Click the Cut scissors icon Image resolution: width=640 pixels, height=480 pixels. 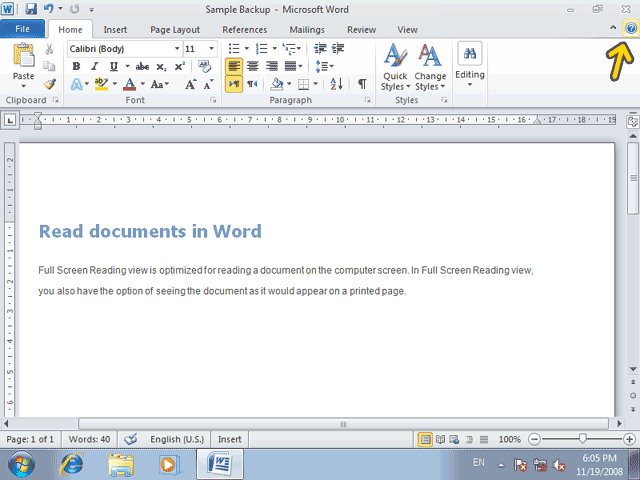pyautogui.click(x=49, y=49)
